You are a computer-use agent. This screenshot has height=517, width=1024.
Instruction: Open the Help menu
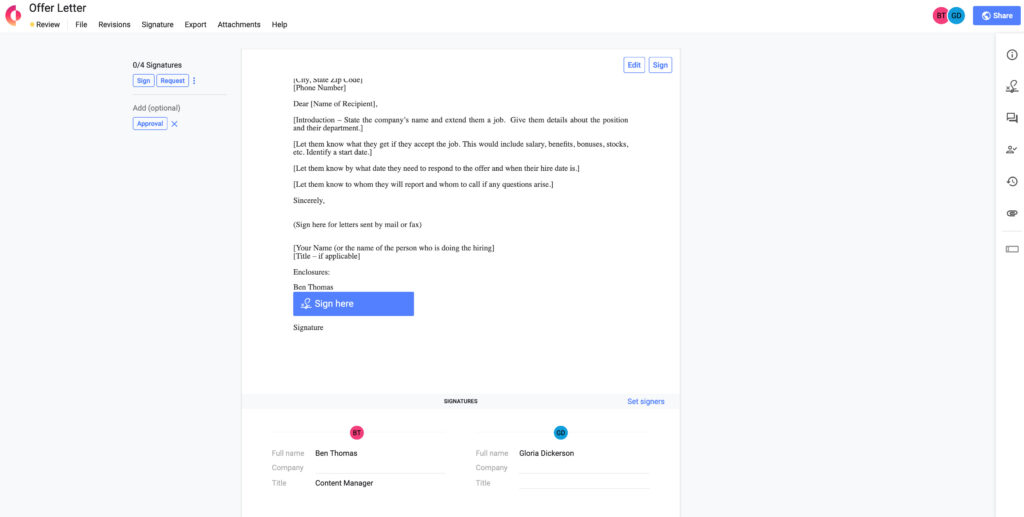point(280,25)
